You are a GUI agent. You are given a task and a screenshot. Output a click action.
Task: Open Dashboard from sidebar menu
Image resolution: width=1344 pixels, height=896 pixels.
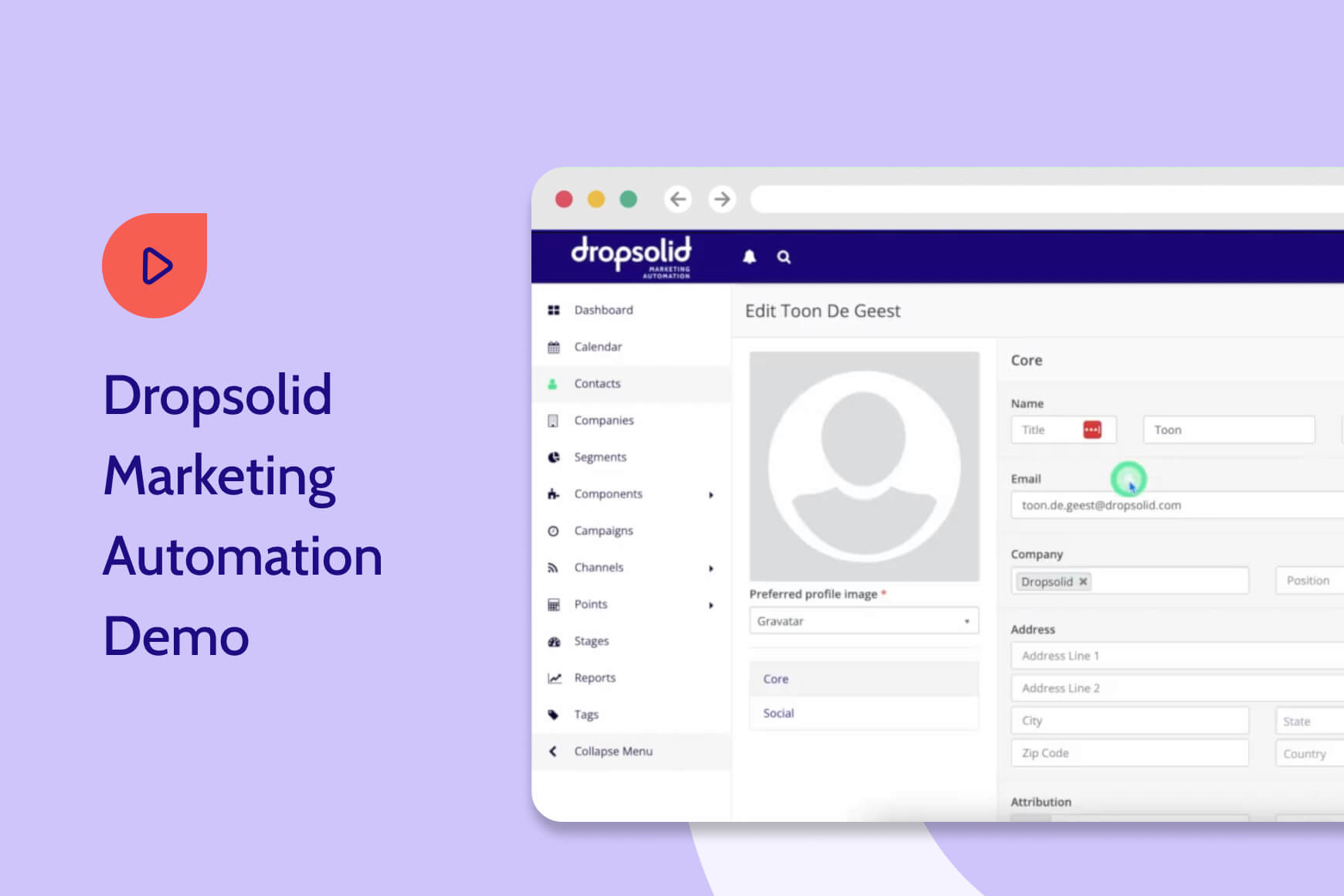coord(603,310)
